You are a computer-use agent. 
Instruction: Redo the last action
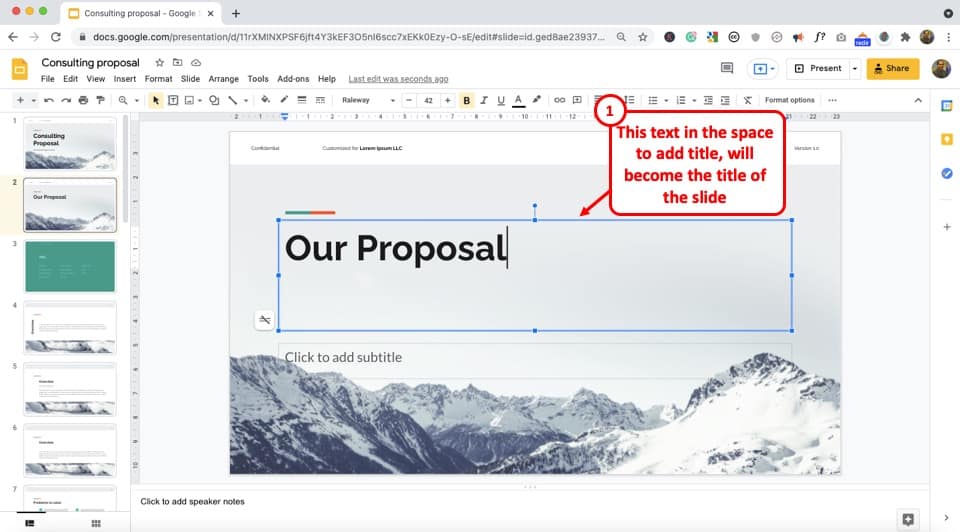point(66,100)
